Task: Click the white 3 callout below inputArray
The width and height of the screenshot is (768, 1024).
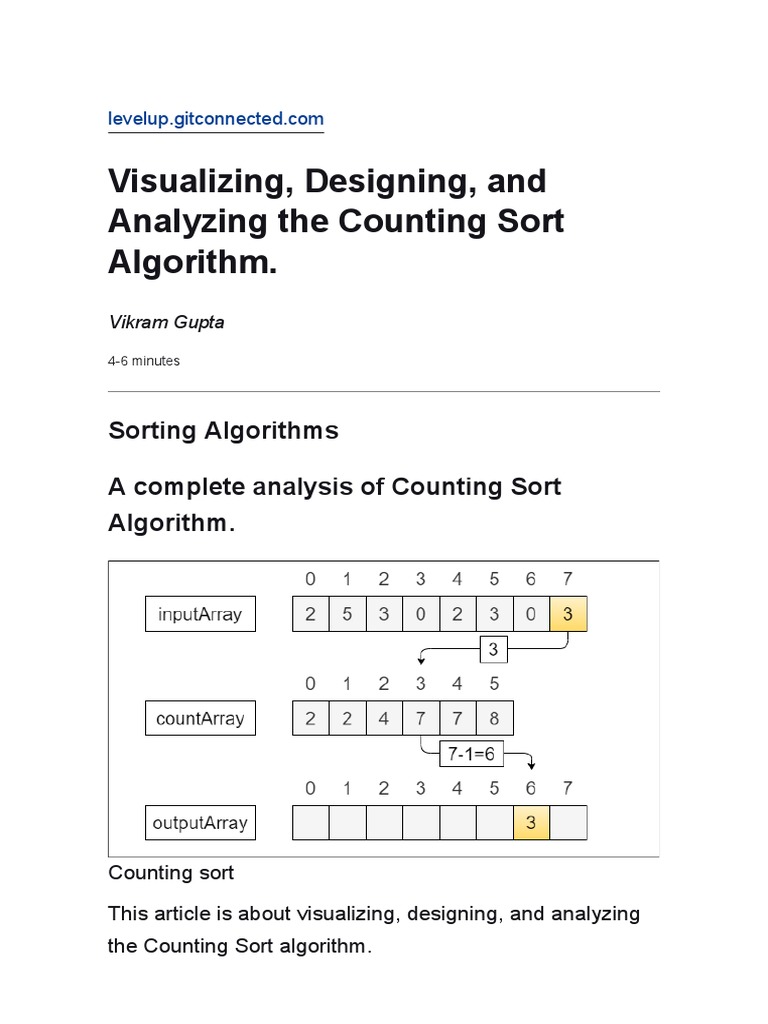Action: coord(492,650)
